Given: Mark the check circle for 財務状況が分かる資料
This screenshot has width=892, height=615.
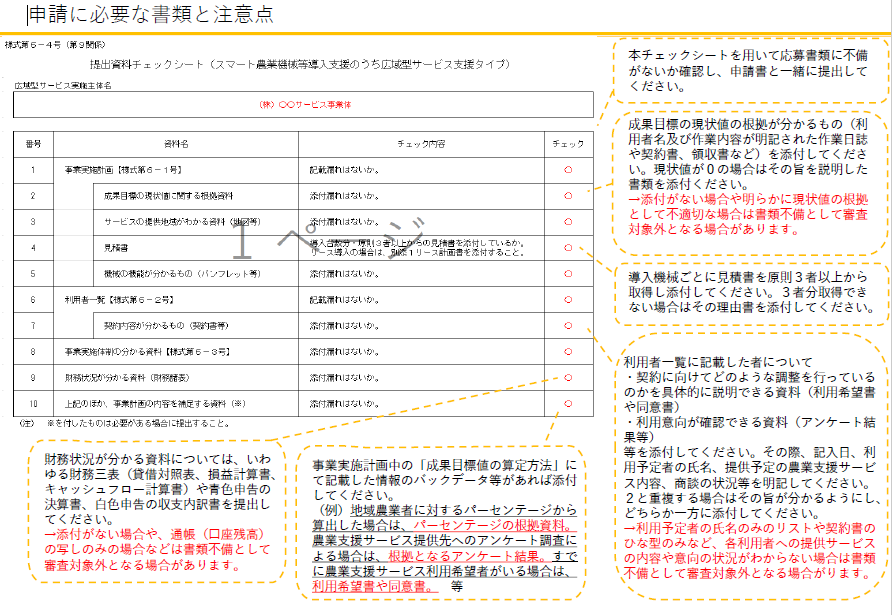Looking at the screenshot, I should [568, 377].
